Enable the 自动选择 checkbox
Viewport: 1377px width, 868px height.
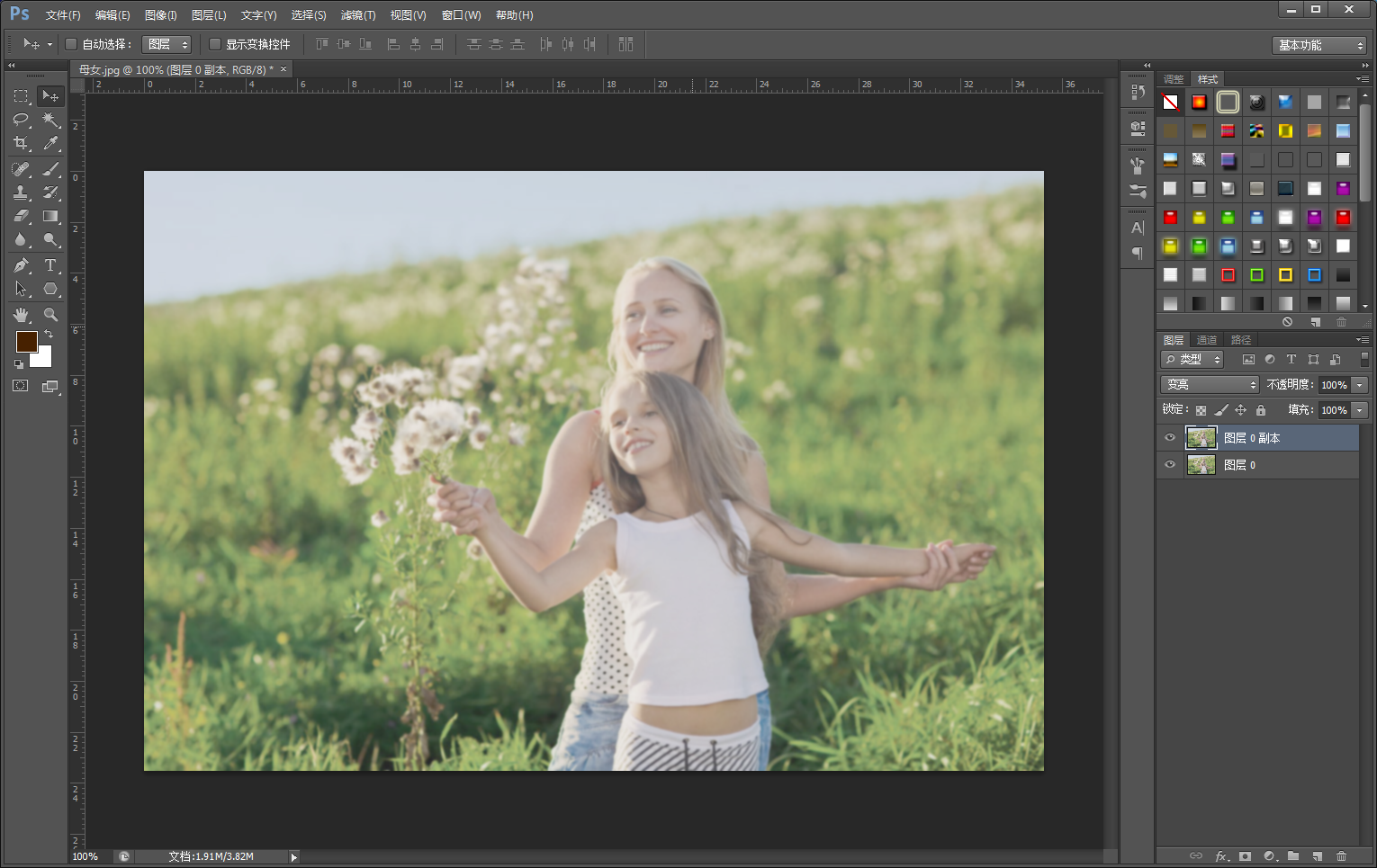coord(71,44)
